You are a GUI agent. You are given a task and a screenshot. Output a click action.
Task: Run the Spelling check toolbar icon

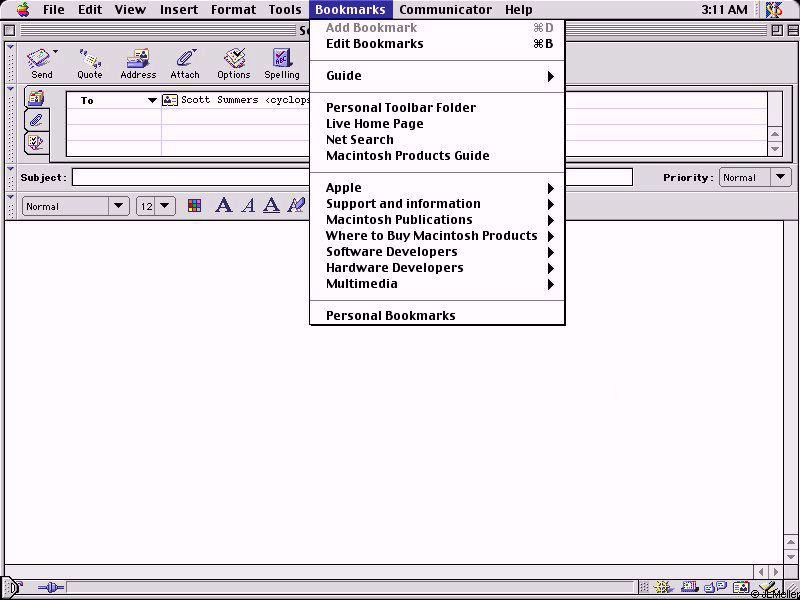pyautogui.click(x=282, y=64)
